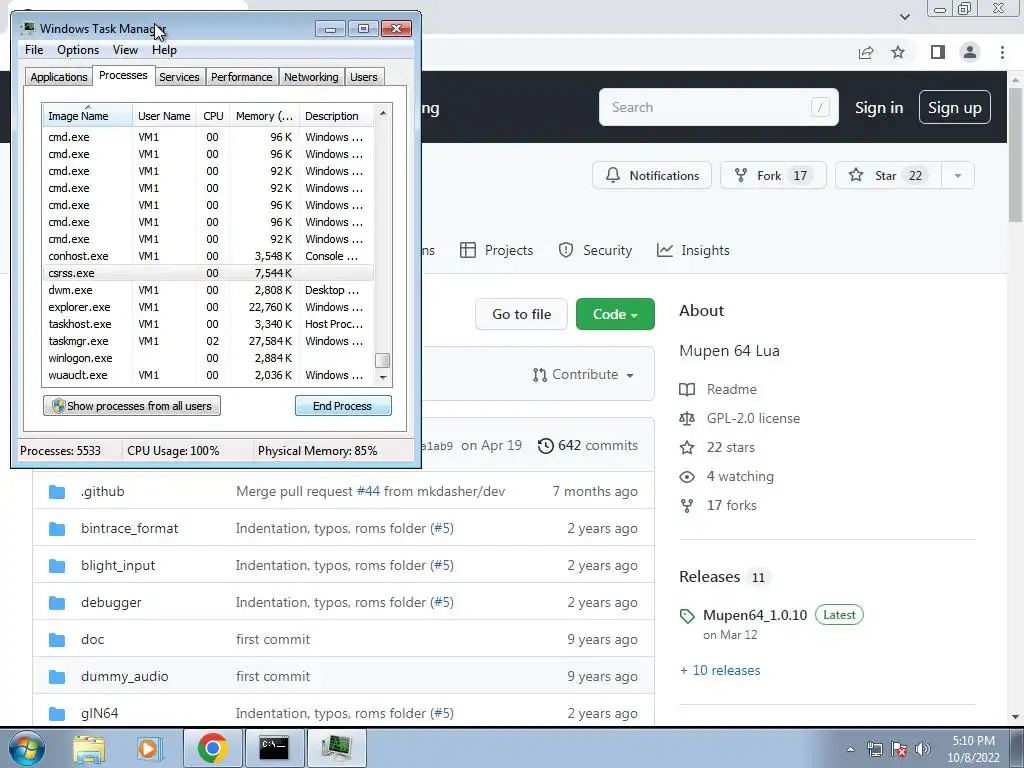Viewport: 1024px width, 768px height.
Task: Click the dummy_audio folder icon
Action: tap(57, 677)
